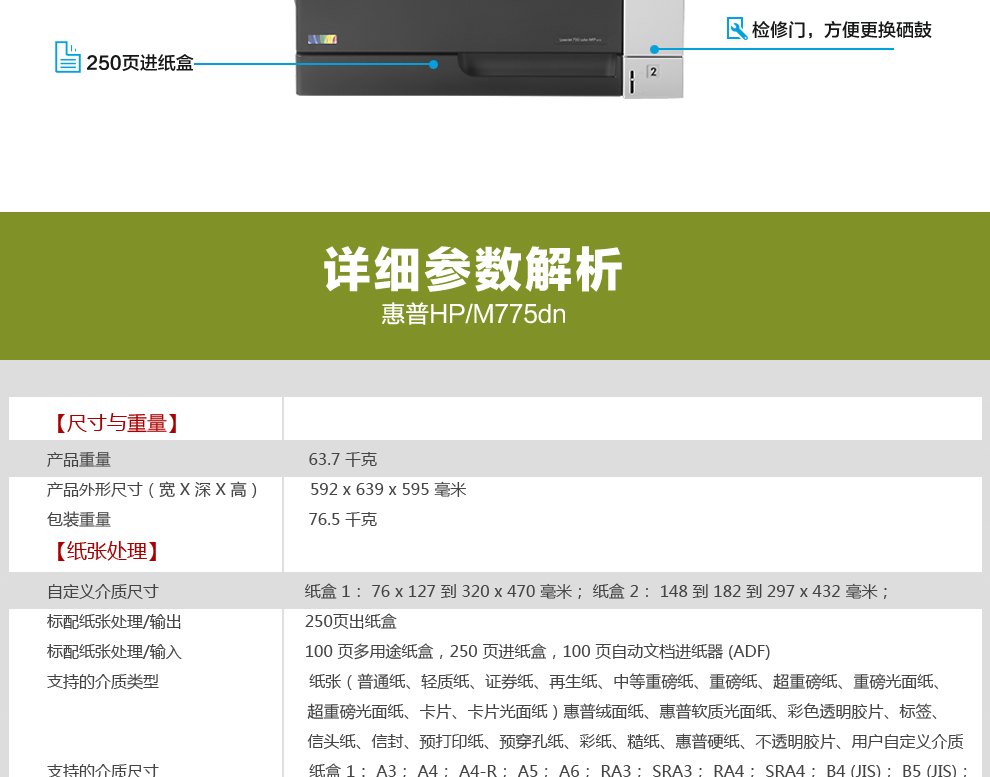The width and height of the screenshot is (990, 777).
Task: Click the blue dot on the maintenance door
Action: [655, 49]
